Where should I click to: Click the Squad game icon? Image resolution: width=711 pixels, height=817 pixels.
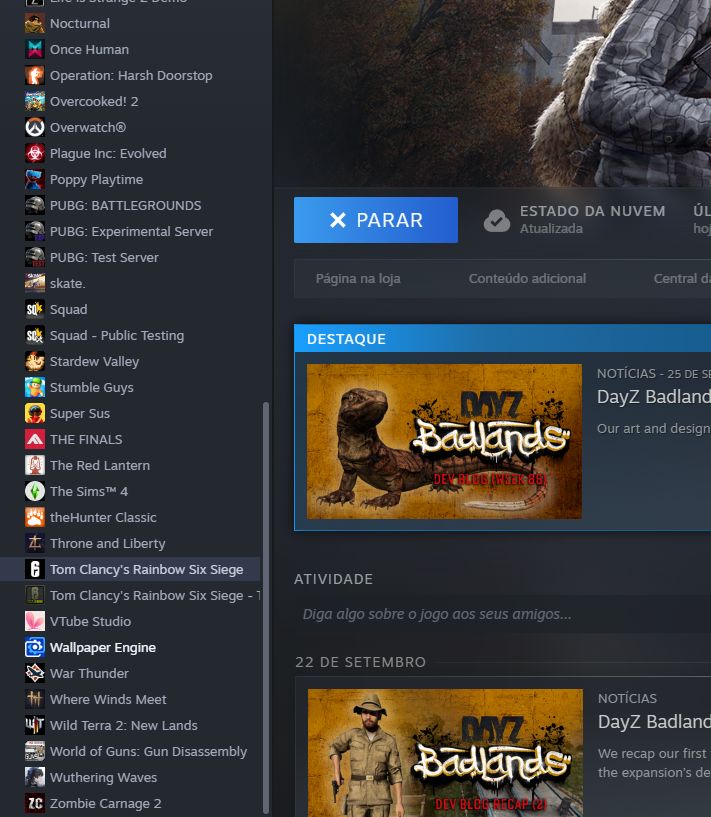click(x=35, y=310)
